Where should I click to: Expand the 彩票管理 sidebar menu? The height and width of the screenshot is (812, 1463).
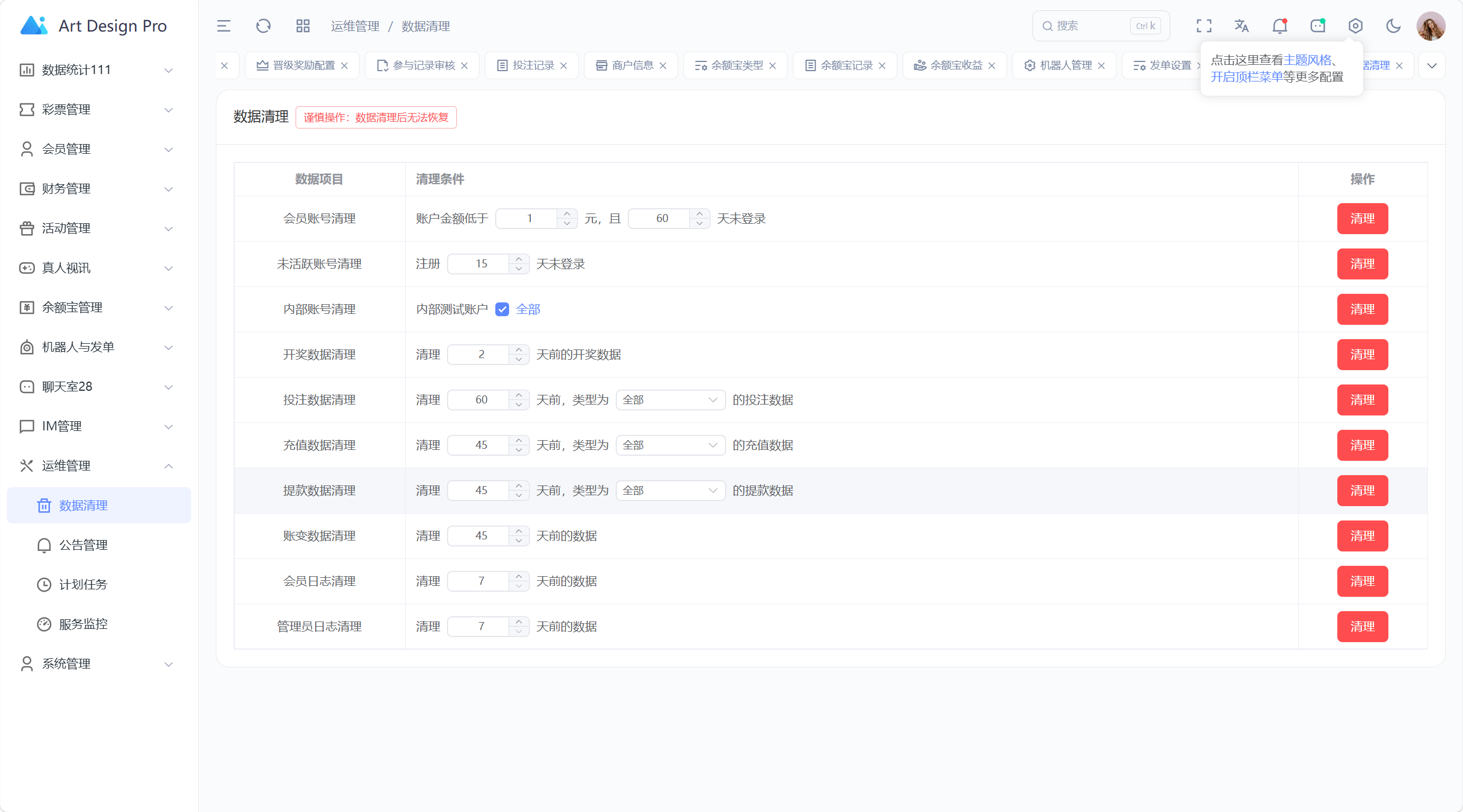pyautogui.click(x=99, y=110)
